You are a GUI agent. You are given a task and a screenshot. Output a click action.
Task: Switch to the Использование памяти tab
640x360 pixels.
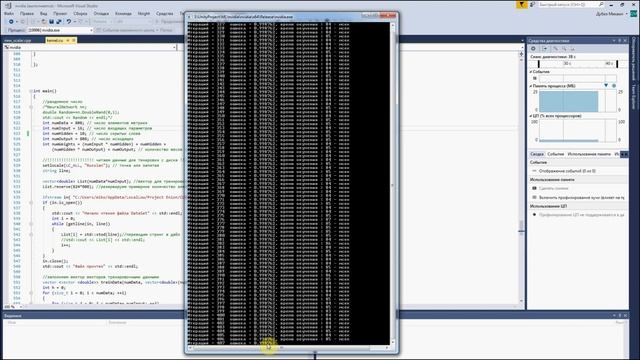pyautogui.click(x=589, y=154)
